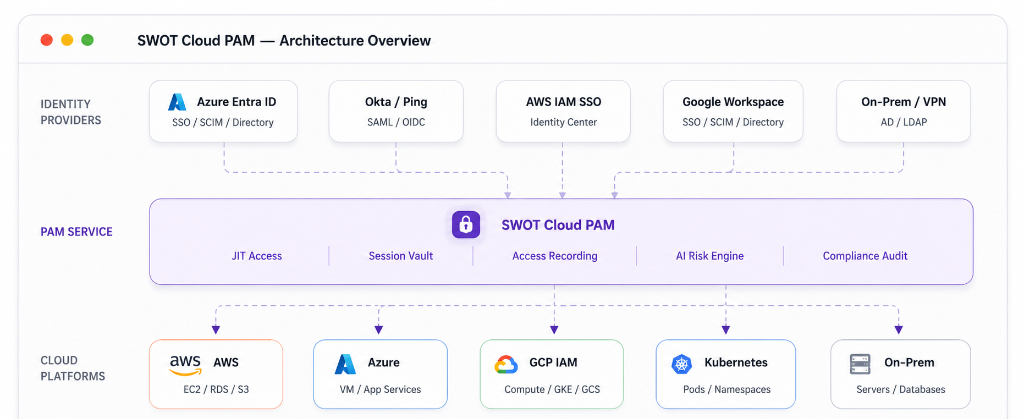Click the green window maximize dot
Image resolution: width=1024 pixels, height=419 pixels.
pos(88,40)
